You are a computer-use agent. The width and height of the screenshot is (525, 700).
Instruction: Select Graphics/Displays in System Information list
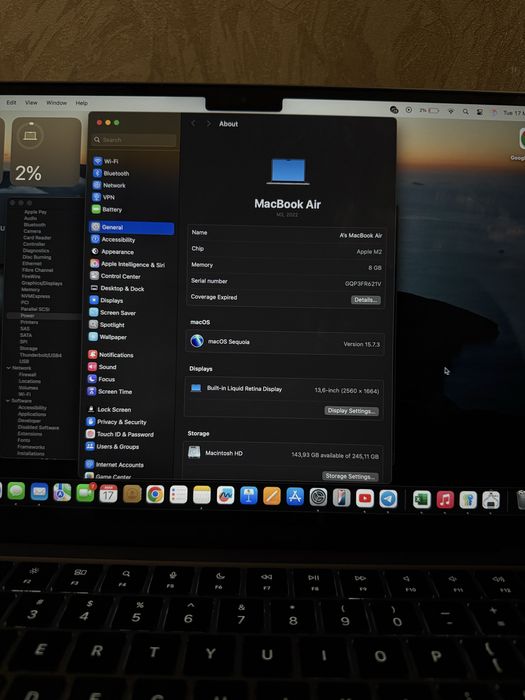(x=42, y=283)
